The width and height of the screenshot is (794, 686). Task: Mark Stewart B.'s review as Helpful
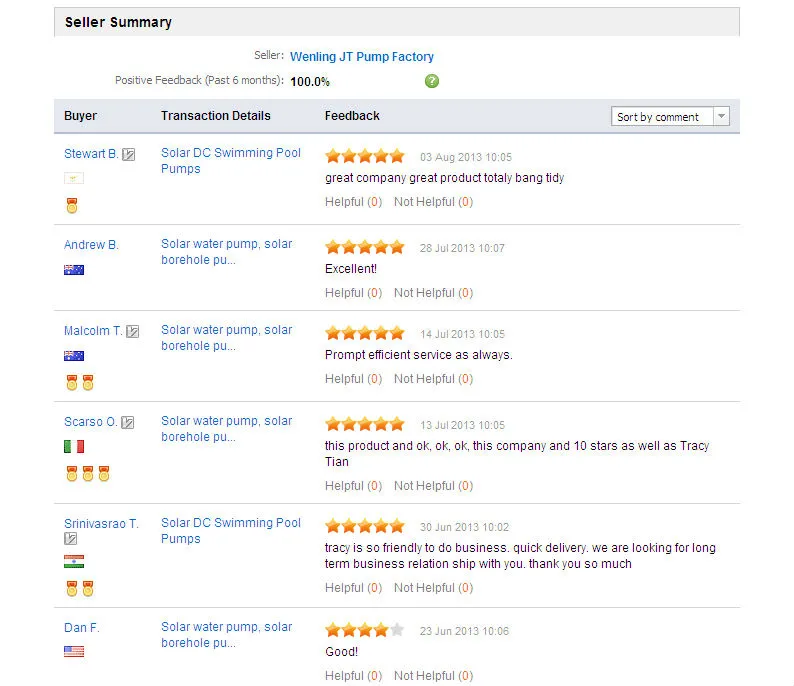coord(353,202)
